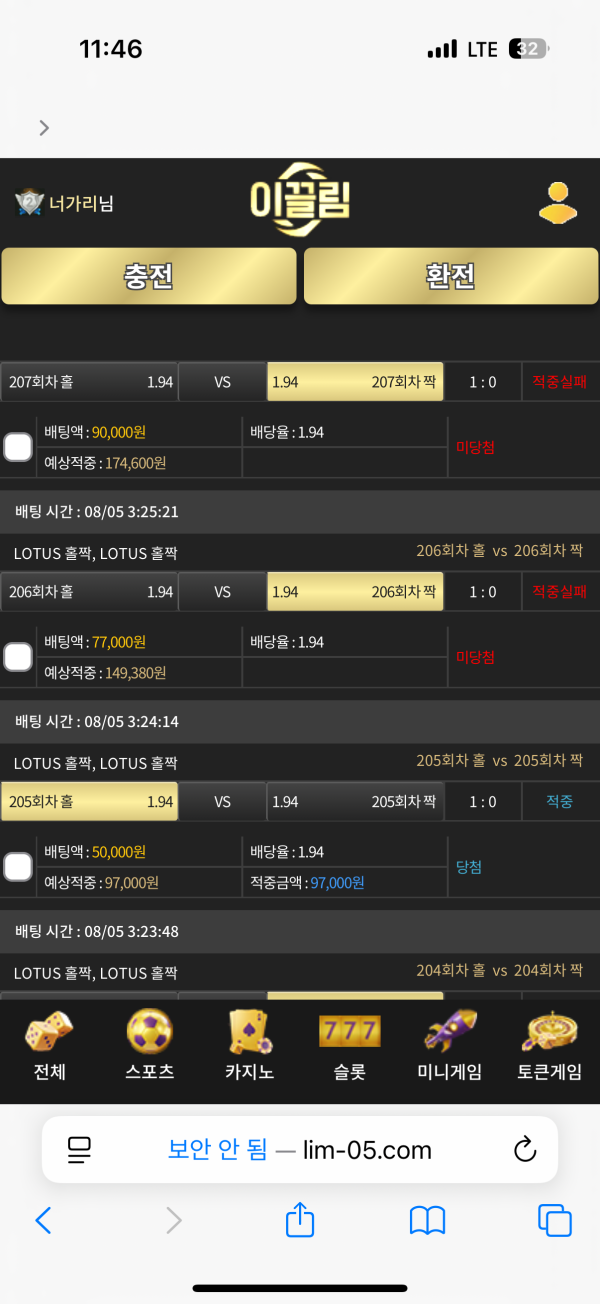Tap the lim-05.com address bar
This screenshot has height=1304, width=600.
(300, 1150)
